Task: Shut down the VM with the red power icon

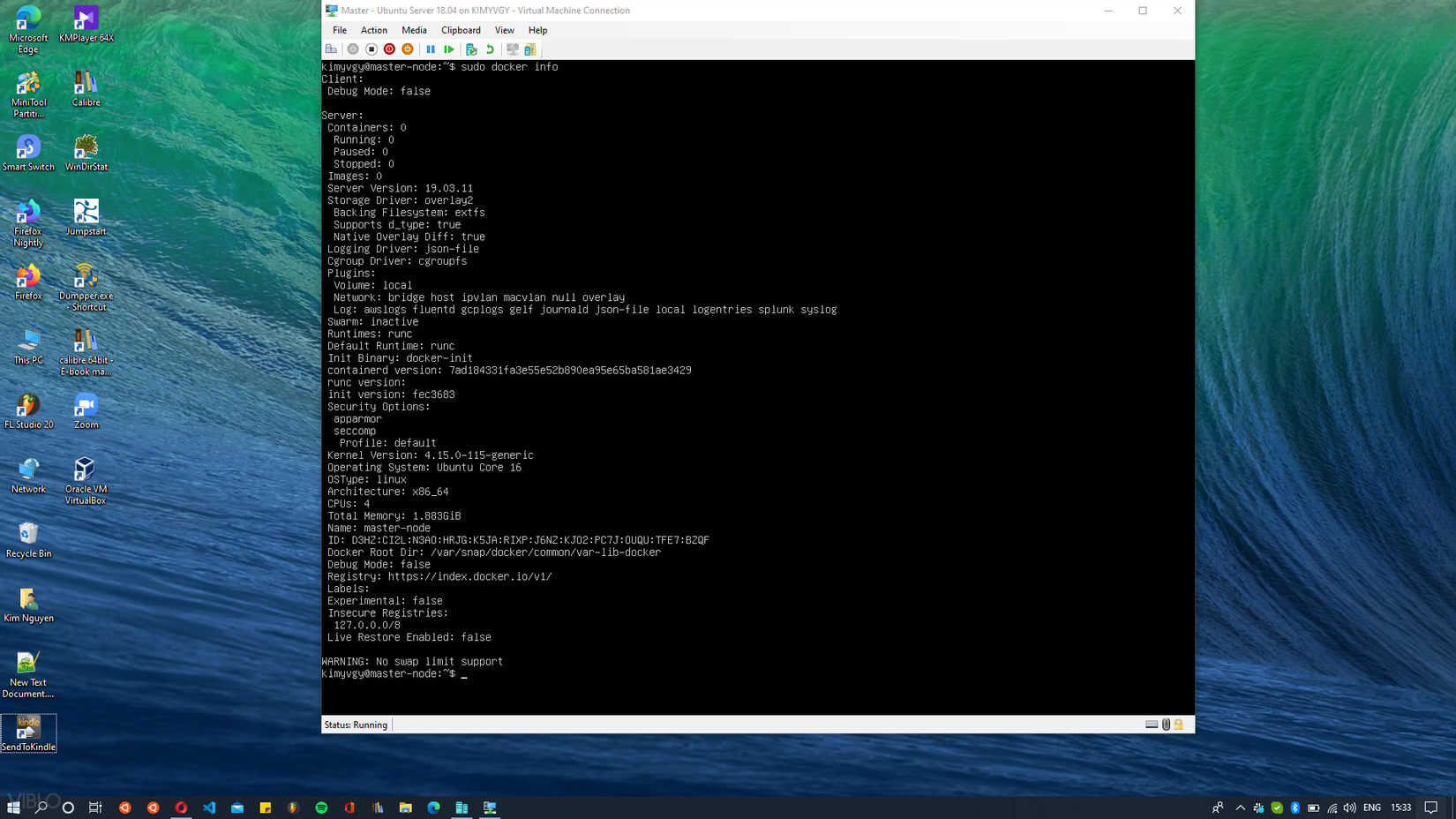Action: pyautogui.click(x=389, y=49)
